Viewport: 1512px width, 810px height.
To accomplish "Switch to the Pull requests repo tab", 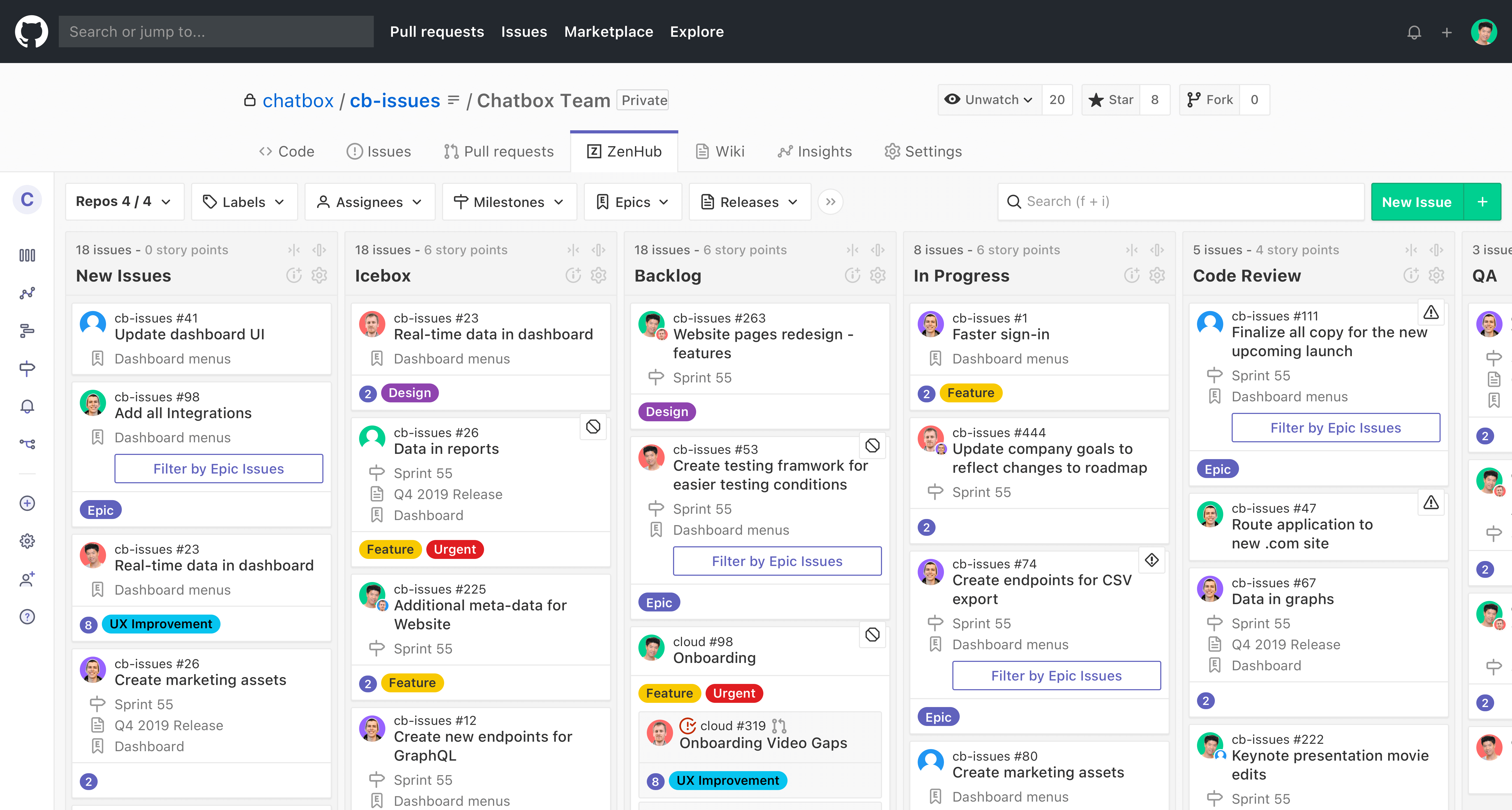I will (499, 152).
